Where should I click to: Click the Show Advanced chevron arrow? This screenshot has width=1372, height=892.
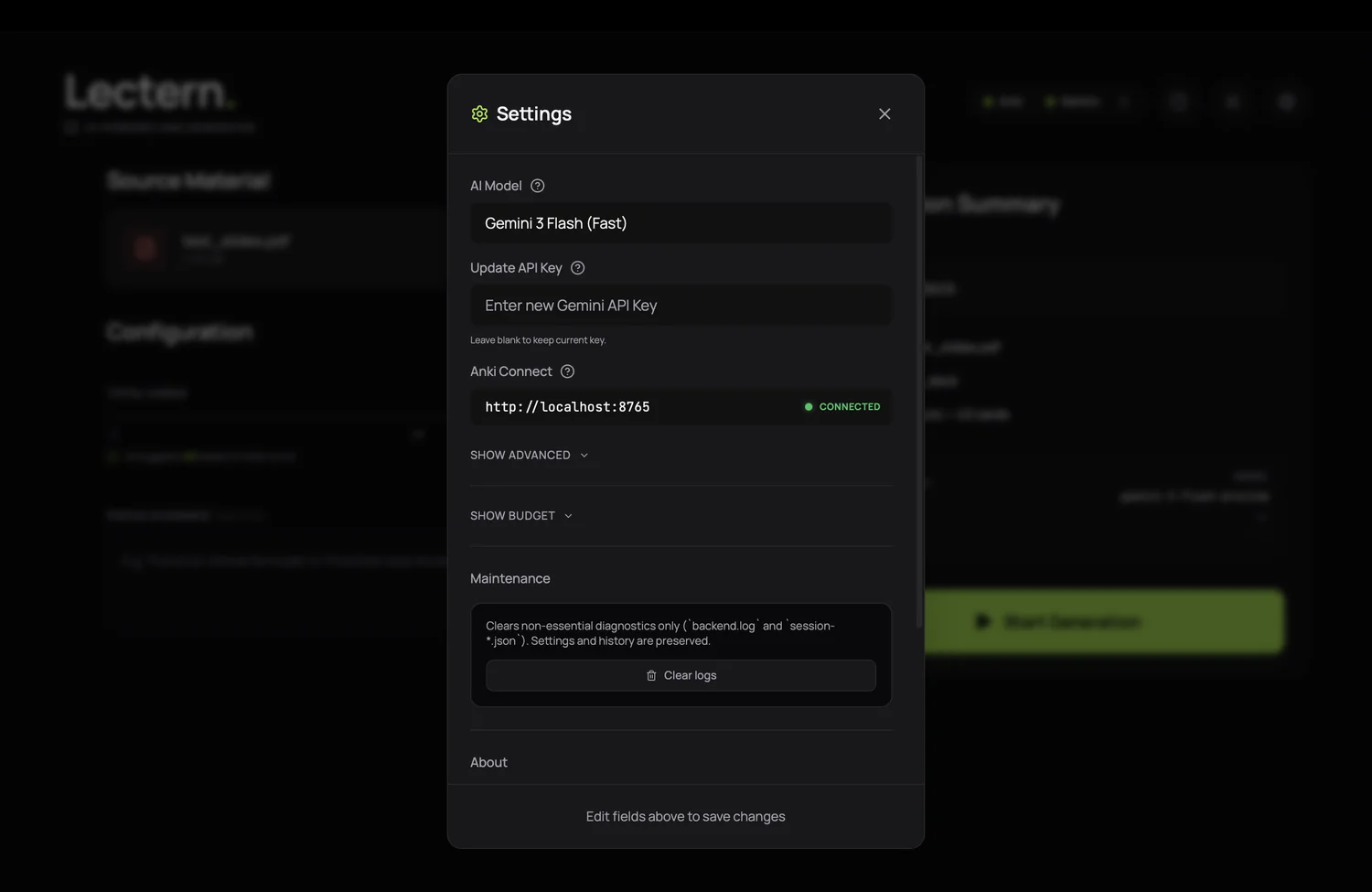pos(584,456)
